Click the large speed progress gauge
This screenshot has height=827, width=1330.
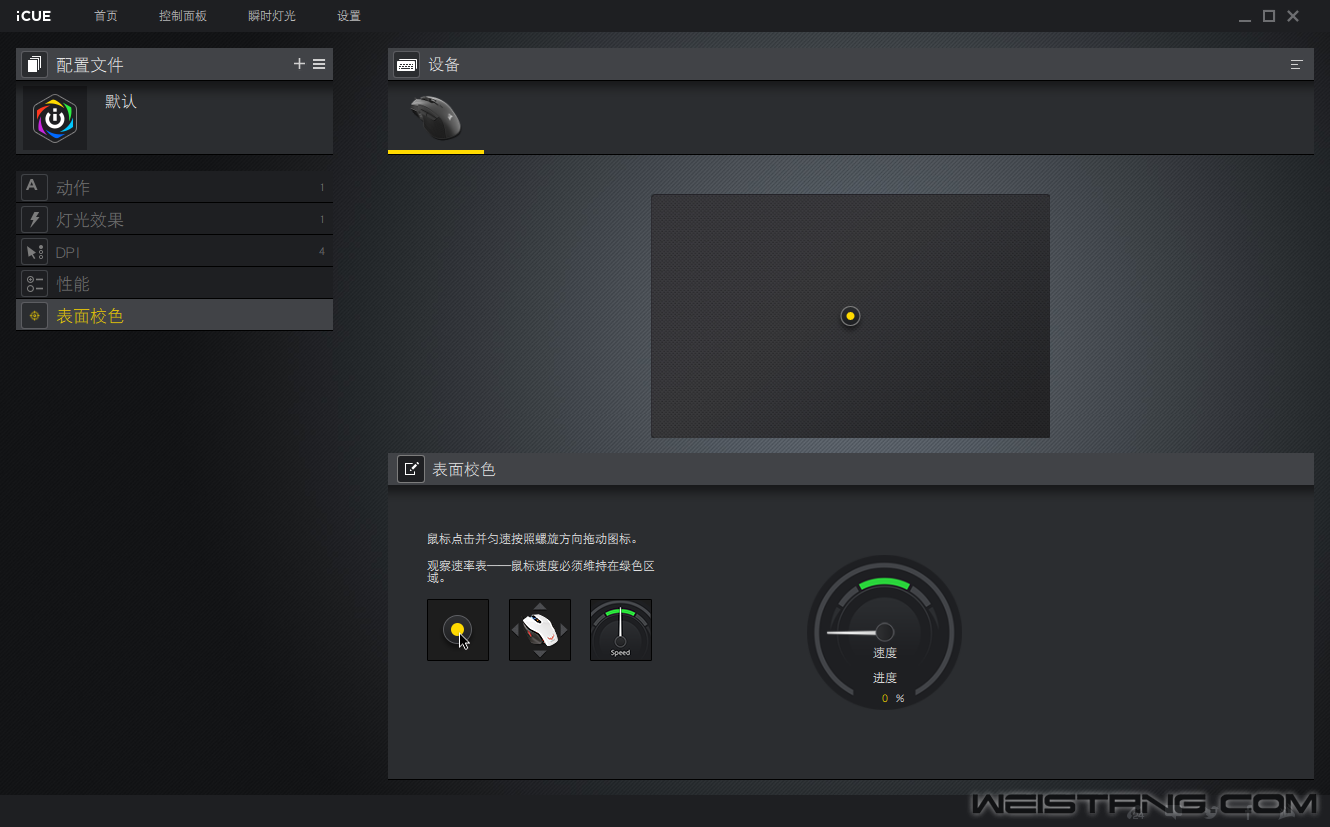(884, 633)
